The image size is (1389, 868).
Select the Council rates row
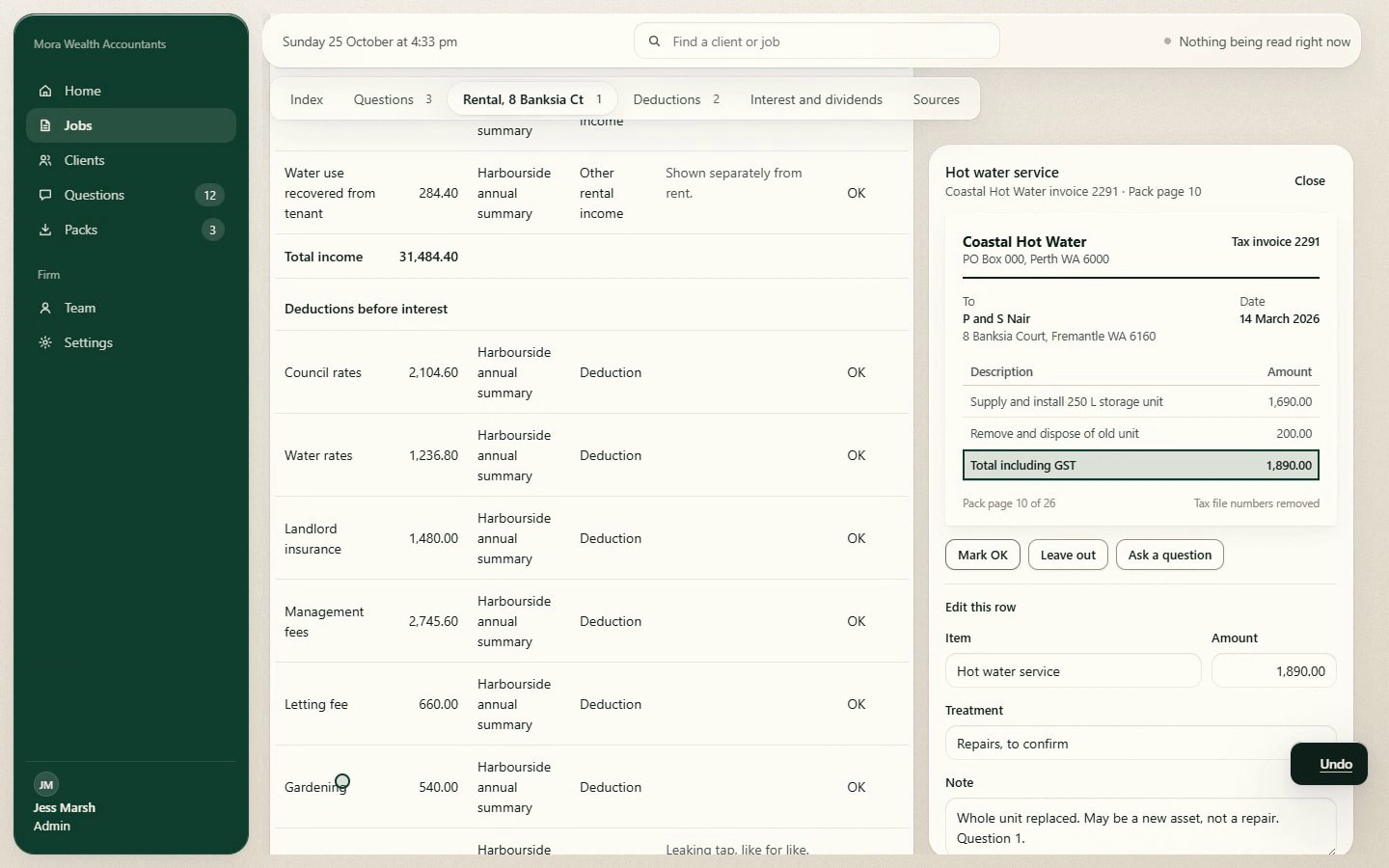591,372
